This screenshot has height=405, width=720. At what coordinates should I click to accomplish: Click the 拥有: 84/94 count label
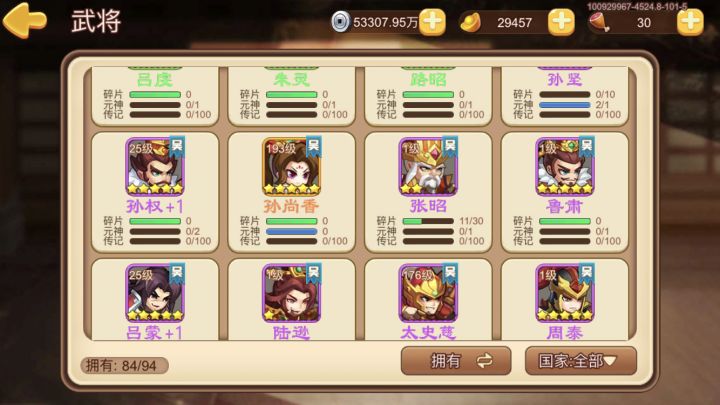(x=124, y=366)
